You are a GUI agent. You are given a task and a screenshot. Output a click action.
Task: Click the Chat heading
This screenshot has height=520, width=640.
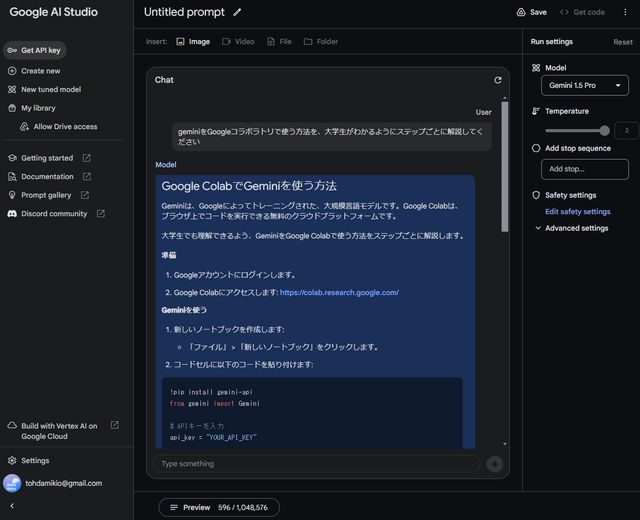pos(164,80)
